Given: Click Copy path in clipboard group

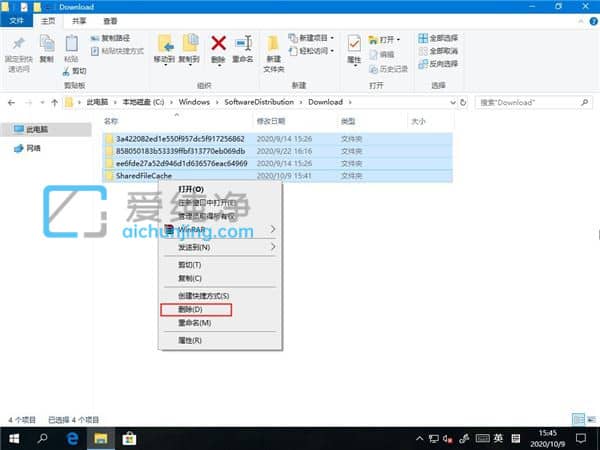Looking at the screenshot, I should 111,38.
